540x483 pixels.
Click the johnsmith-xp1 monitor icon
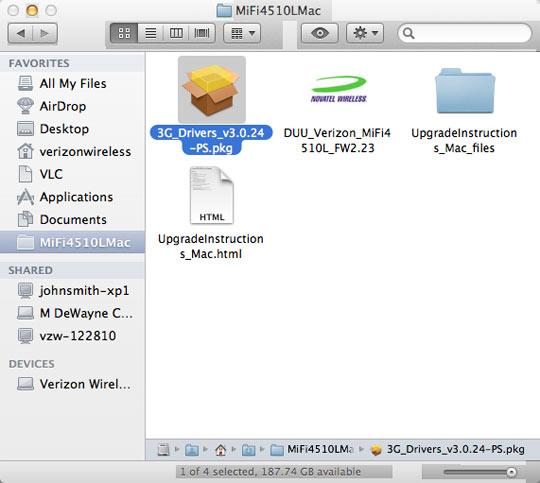click(x=25, y=290)
